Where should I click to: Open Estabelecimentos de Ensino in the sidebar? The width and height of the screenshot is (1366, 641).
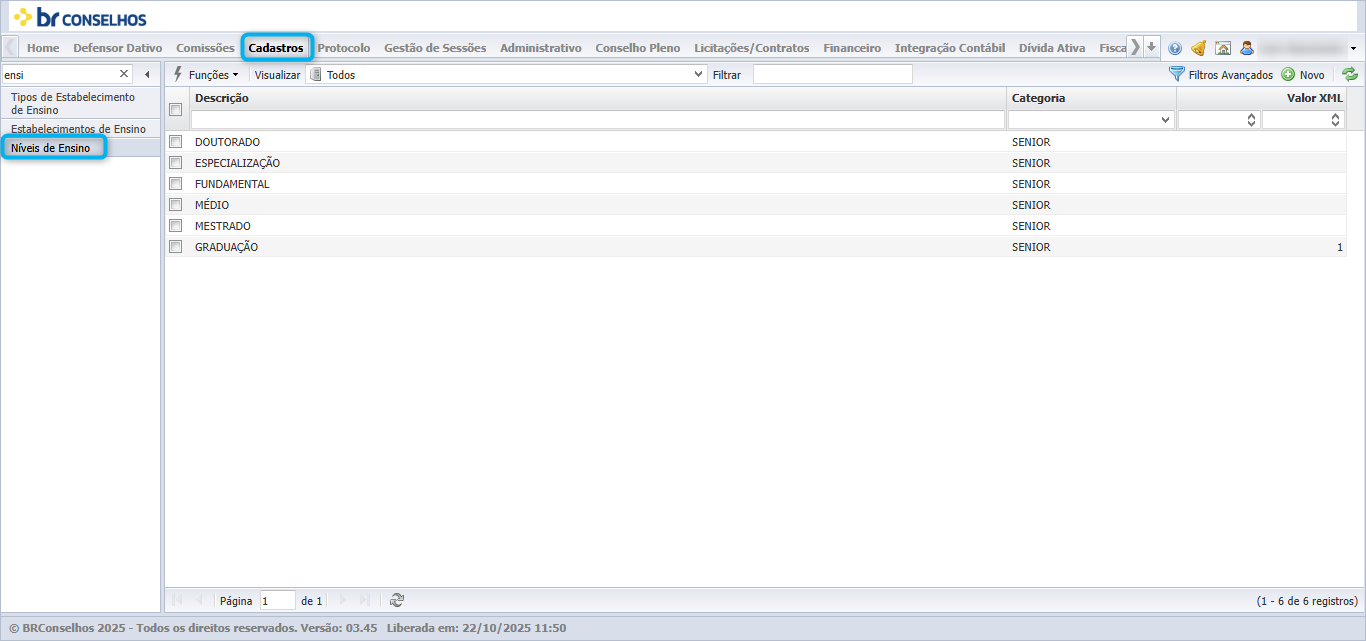(80, 129)
